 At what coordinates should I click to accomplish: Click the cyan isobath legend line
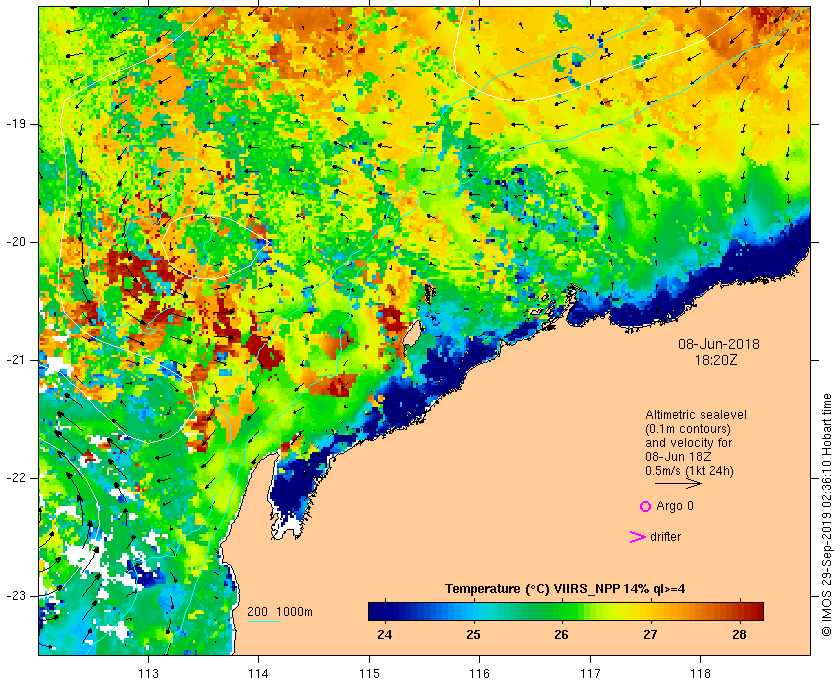point(264,622)
